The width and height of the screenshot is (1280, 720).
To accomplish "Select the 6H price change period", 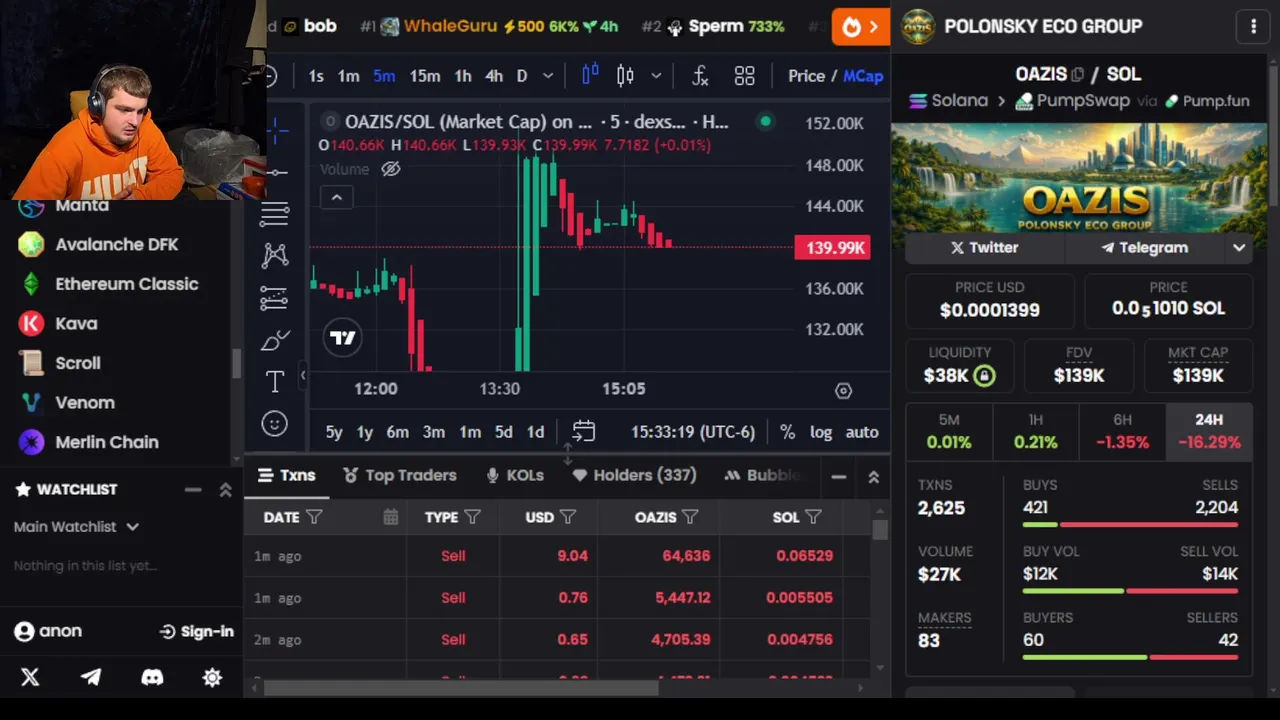I will point(1122,431).
